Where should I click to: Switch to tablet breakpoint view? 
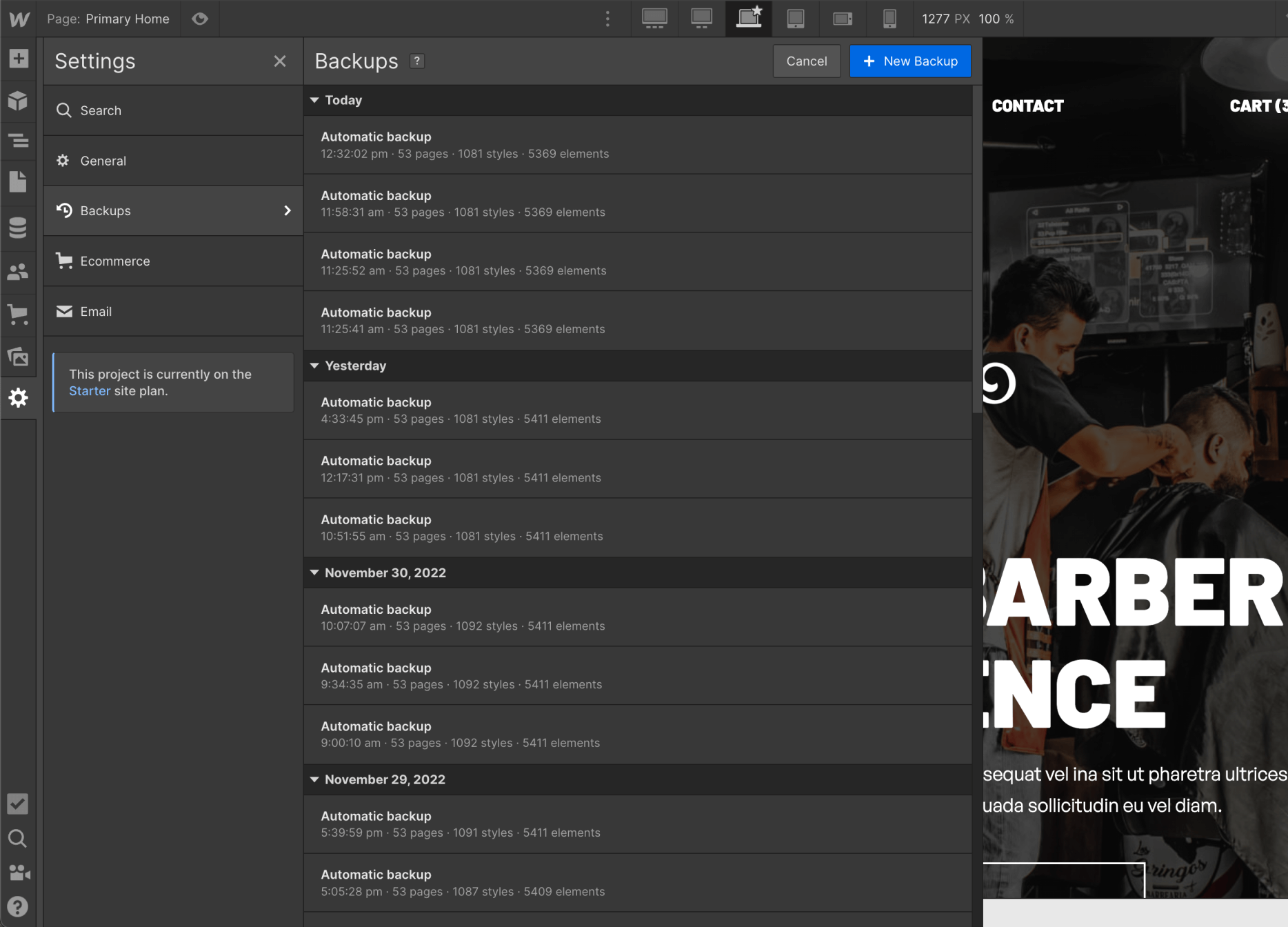[796, 19]
